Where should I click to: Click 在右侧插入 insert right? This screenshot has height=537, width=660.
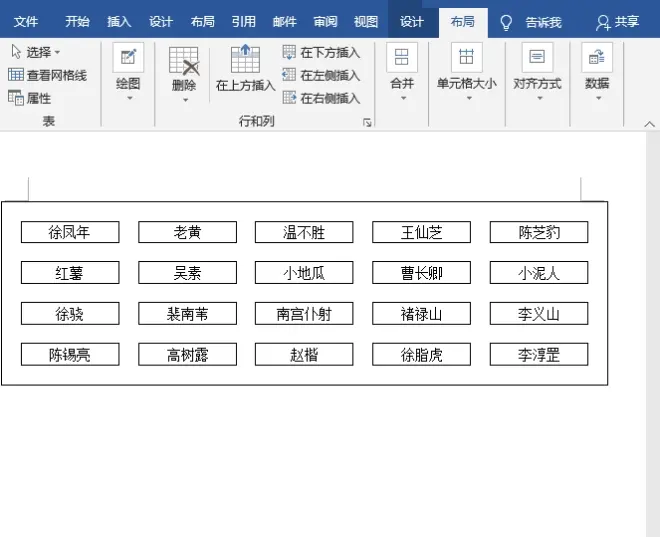click(x=321, y=98)
